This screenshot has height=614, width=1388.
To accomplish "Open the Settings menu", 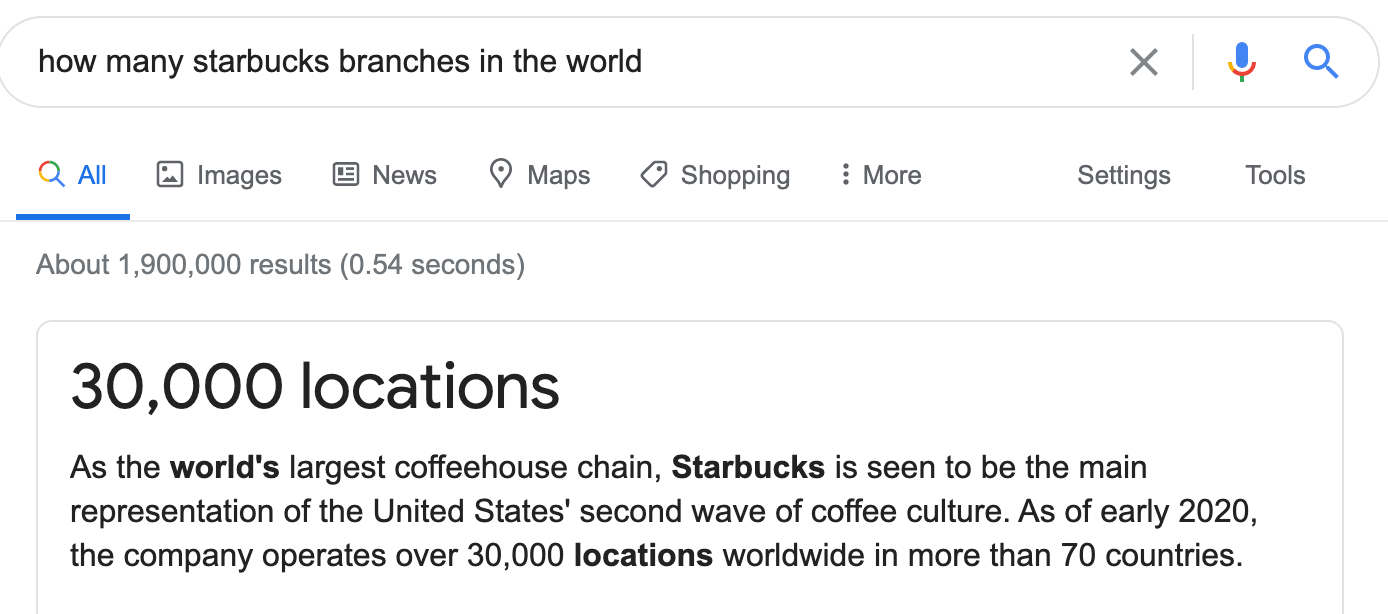I will (x=1124, y=175).
